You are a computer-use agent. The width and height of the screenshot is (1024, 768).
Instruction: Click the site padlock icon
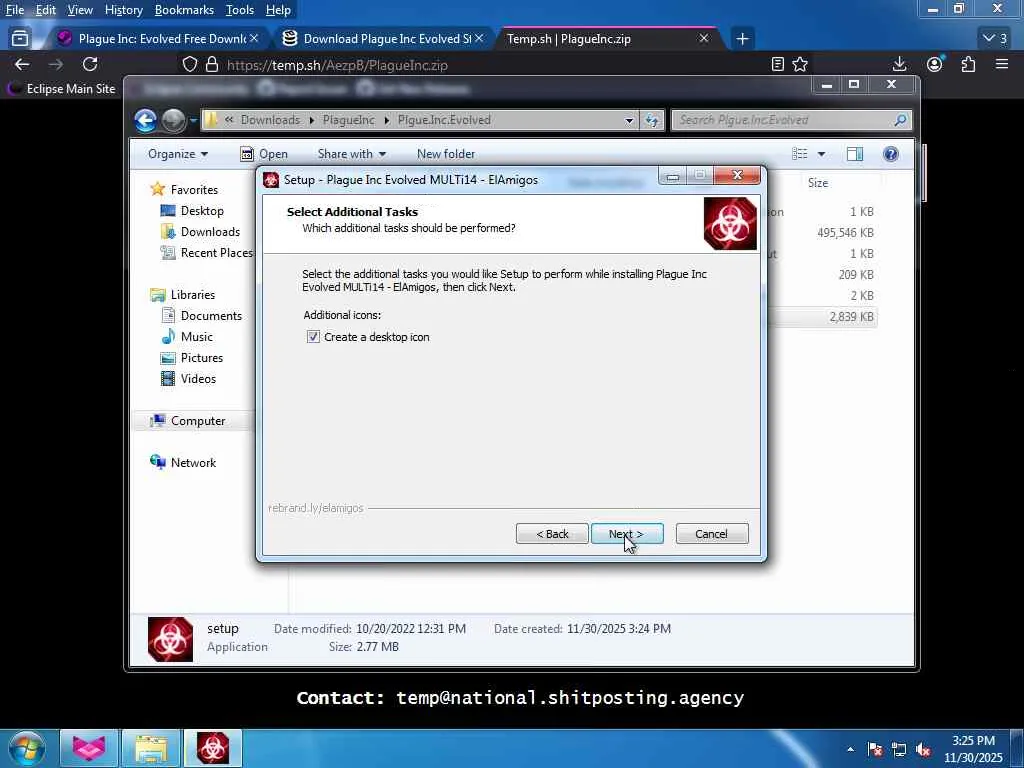click(212, 65)
